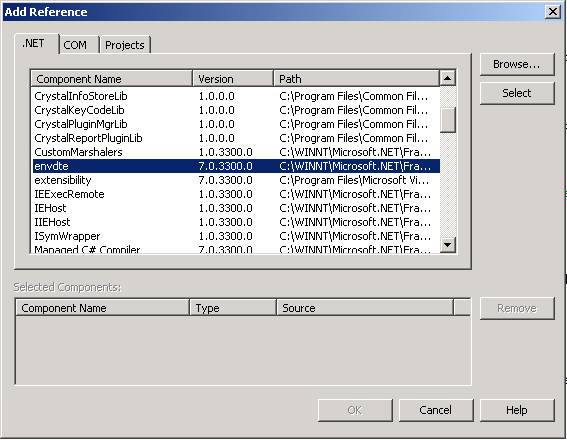567x440 pixels.
Task: Click the component list scrollbar thumb
Action: tap(448, 120)
